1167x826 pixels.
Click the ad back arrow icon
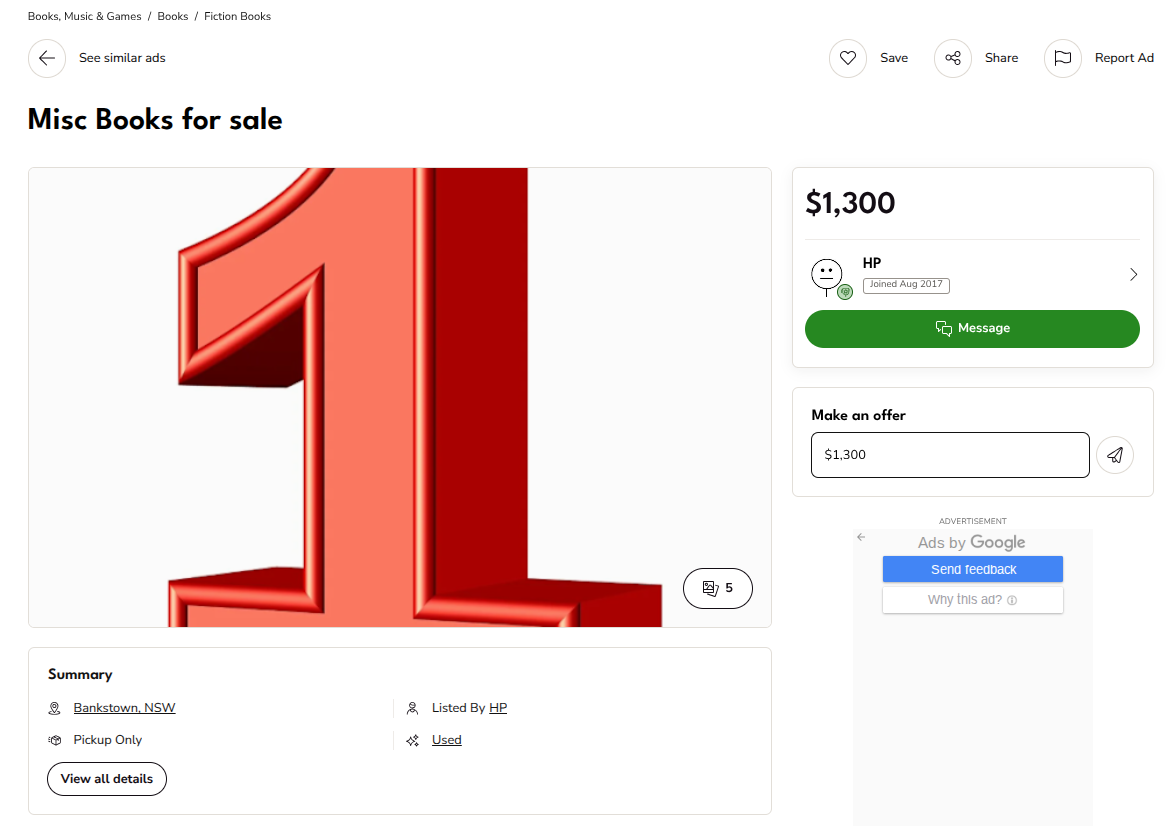click(861, 537)
